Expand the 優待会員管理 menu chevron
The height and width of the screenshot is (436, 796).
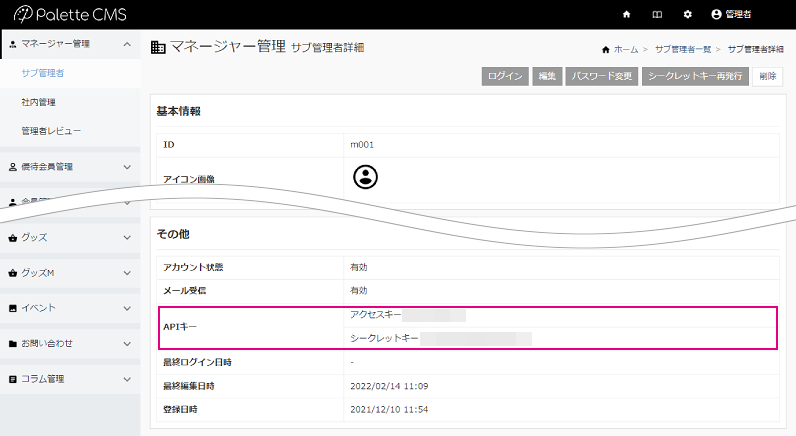pos(127,167)
